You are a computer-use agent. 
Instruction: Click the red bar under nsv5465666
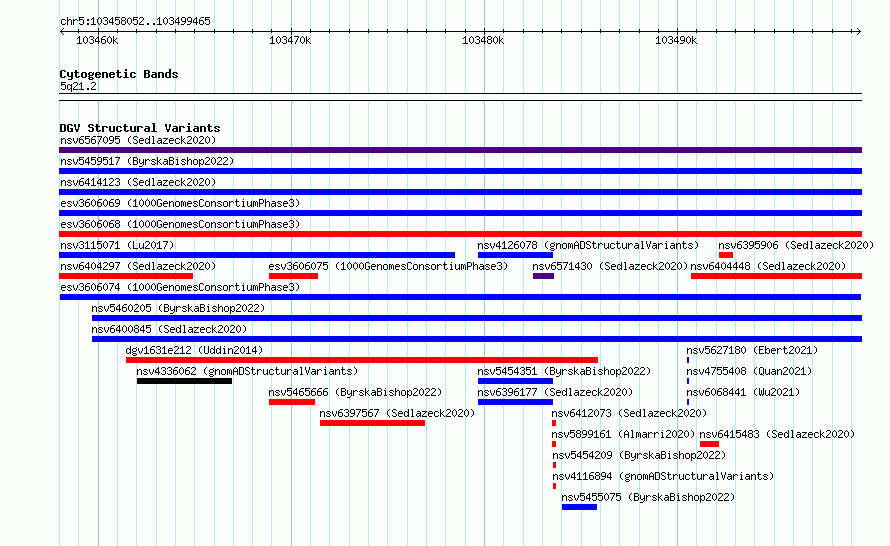292,402
